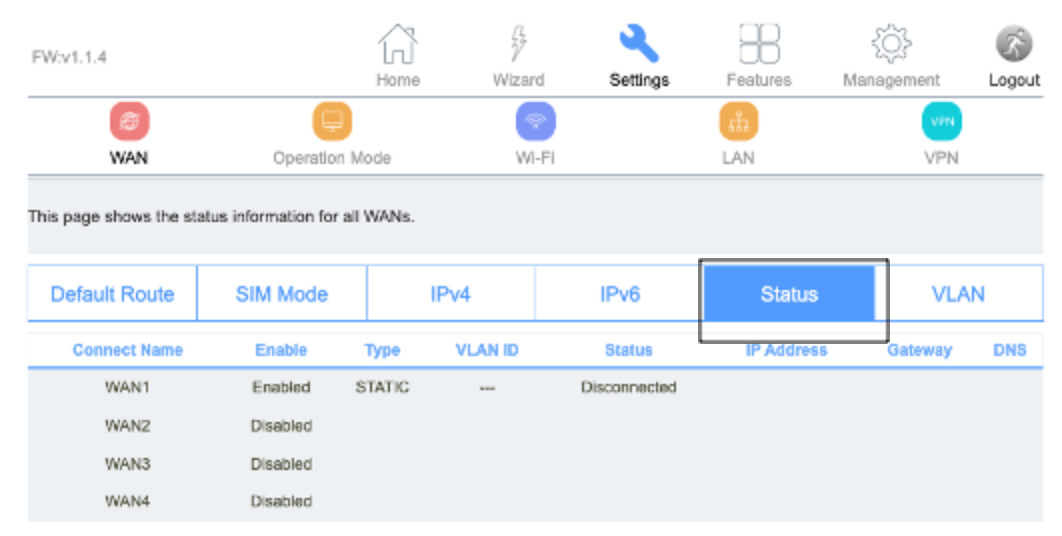The width and height of the screenshot is (1062, 536).
Task: Select the red WAN icon
Action: [x=129, y=121]
